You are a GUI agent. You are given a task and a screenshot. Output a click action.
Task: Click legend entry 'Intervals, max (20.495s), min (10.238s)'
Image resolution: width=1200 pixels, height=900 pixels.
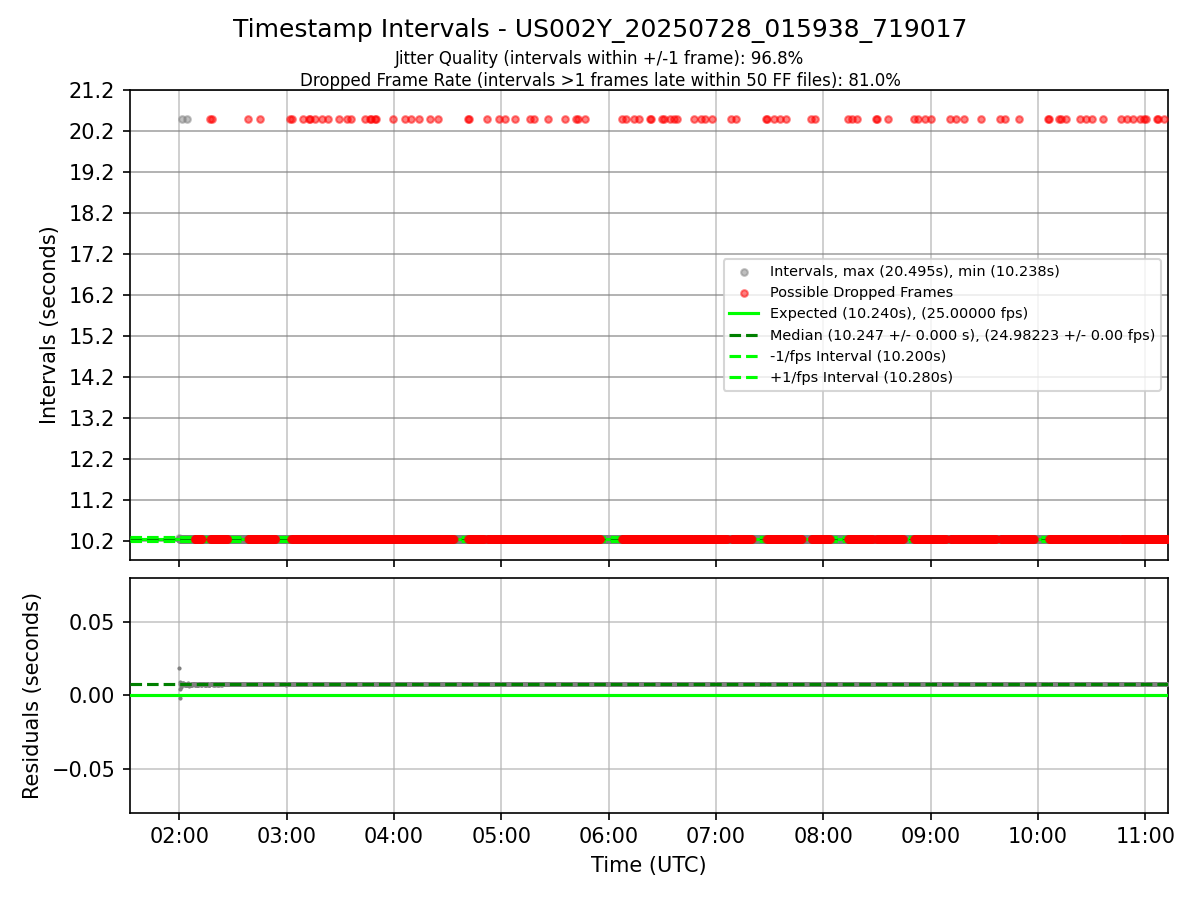click(x=914, y=271)
